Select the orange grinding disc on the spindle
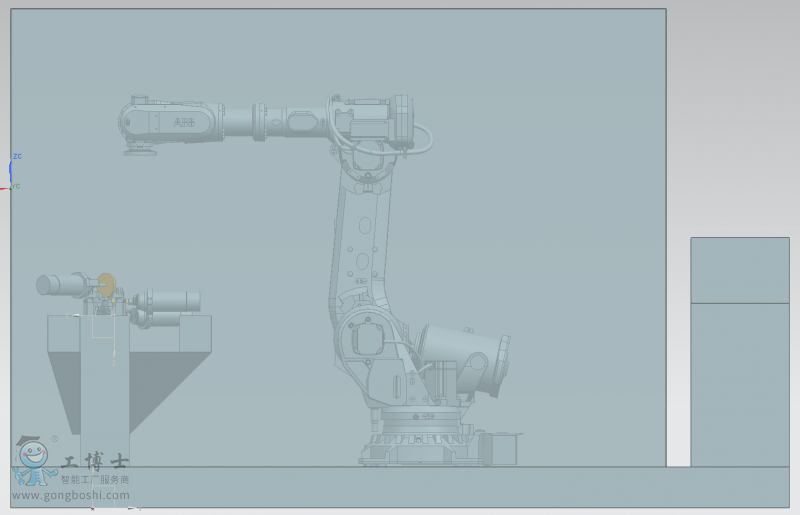This screenshot has height=515, width=800. click(x=106, y=284)
